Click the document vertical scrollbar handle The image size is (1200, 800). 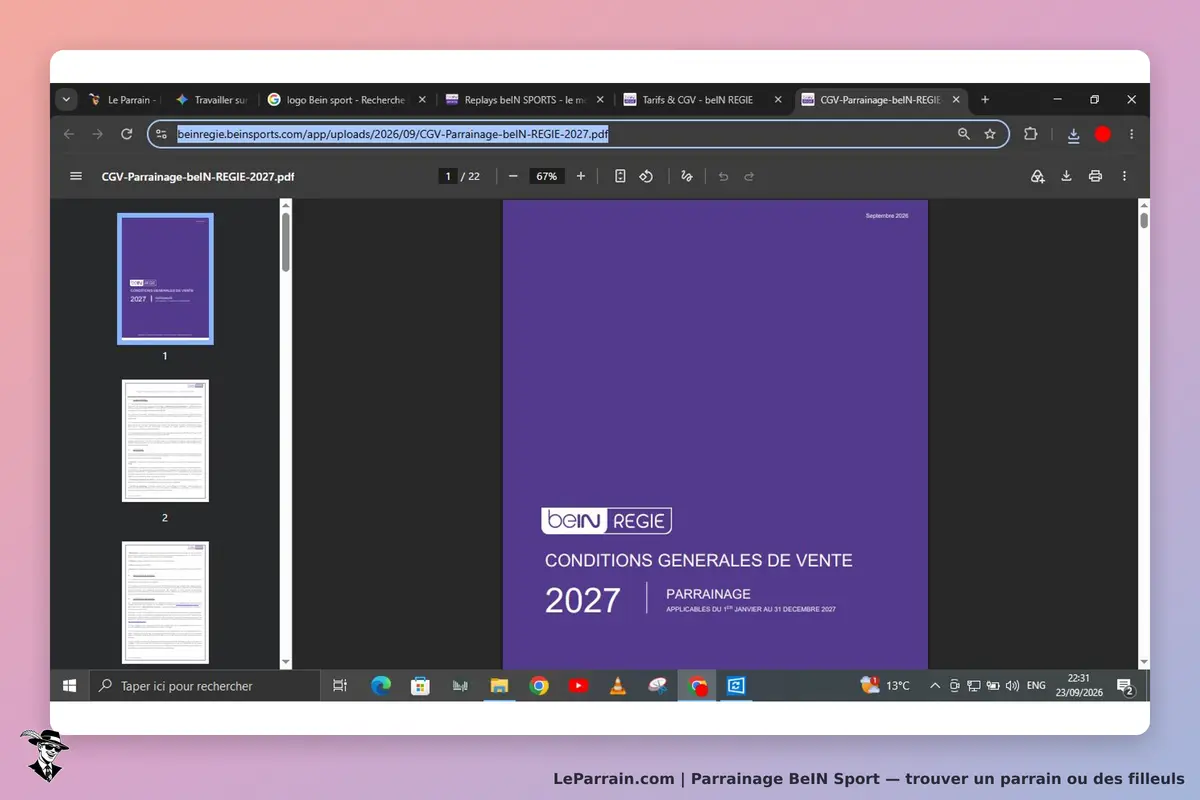pos(1144,221)
